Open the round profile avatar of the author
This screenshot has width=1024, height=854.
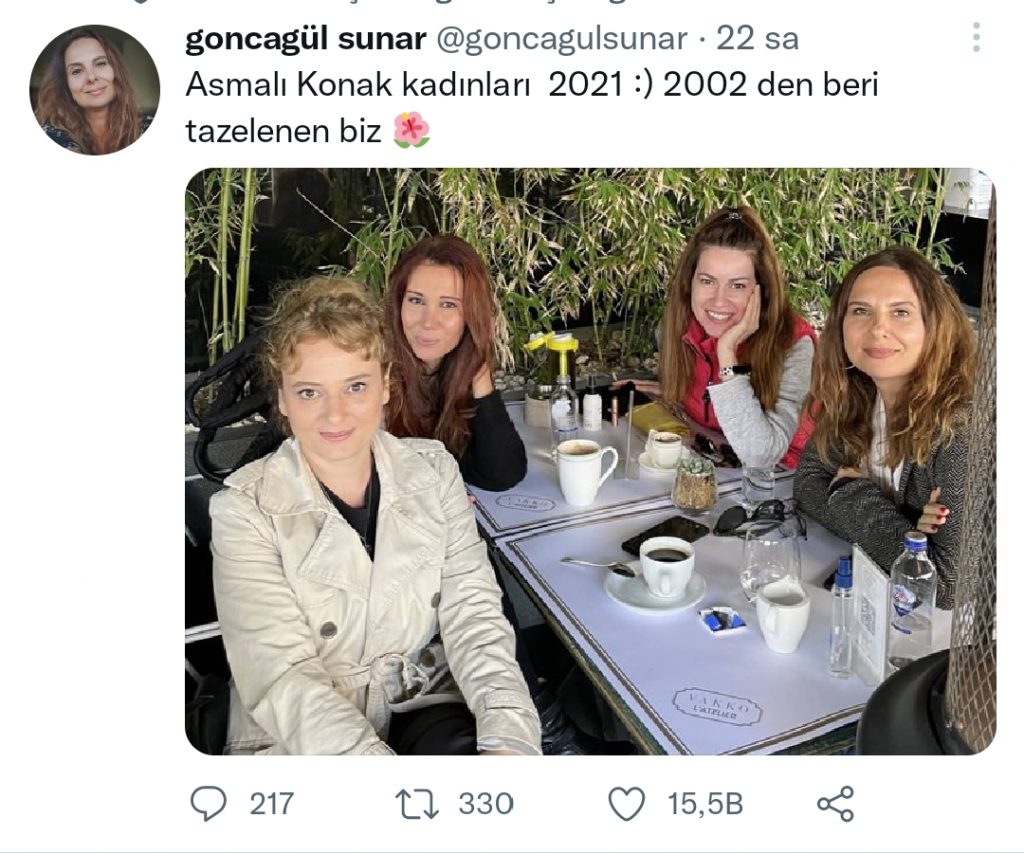click(94, 90)
